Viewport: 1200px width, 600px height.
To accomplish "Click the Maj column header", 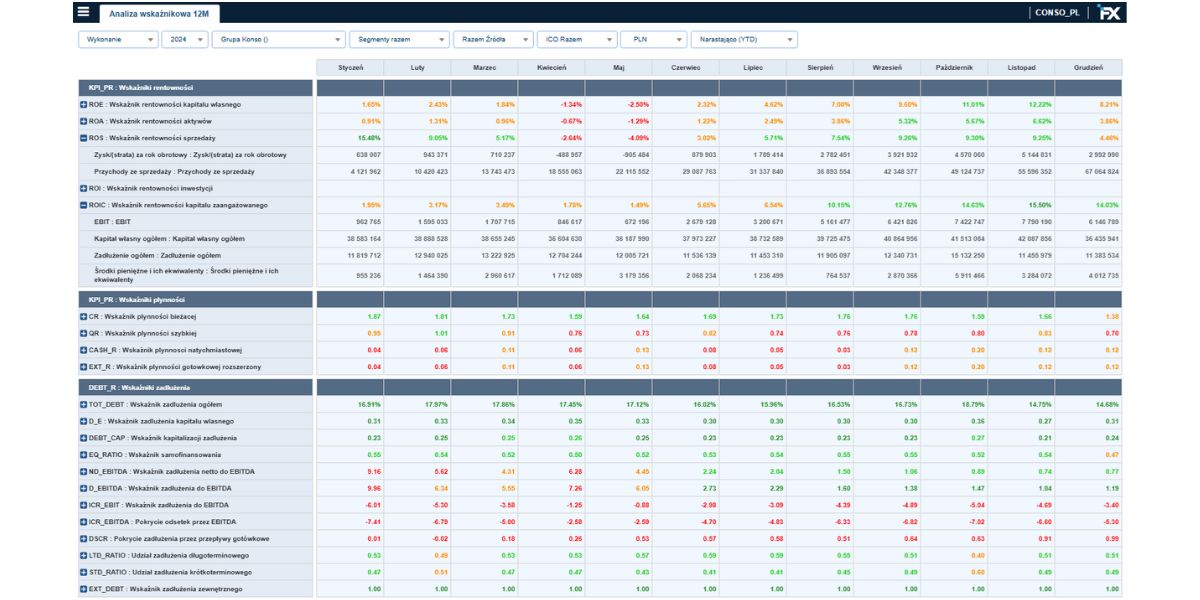I will pos(618,67).
